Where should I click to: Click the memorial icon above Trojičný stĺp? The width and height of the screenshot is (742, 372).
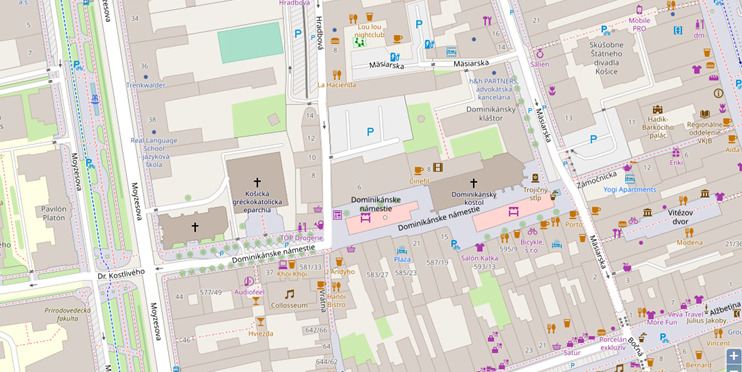click(x=535, y=178)
